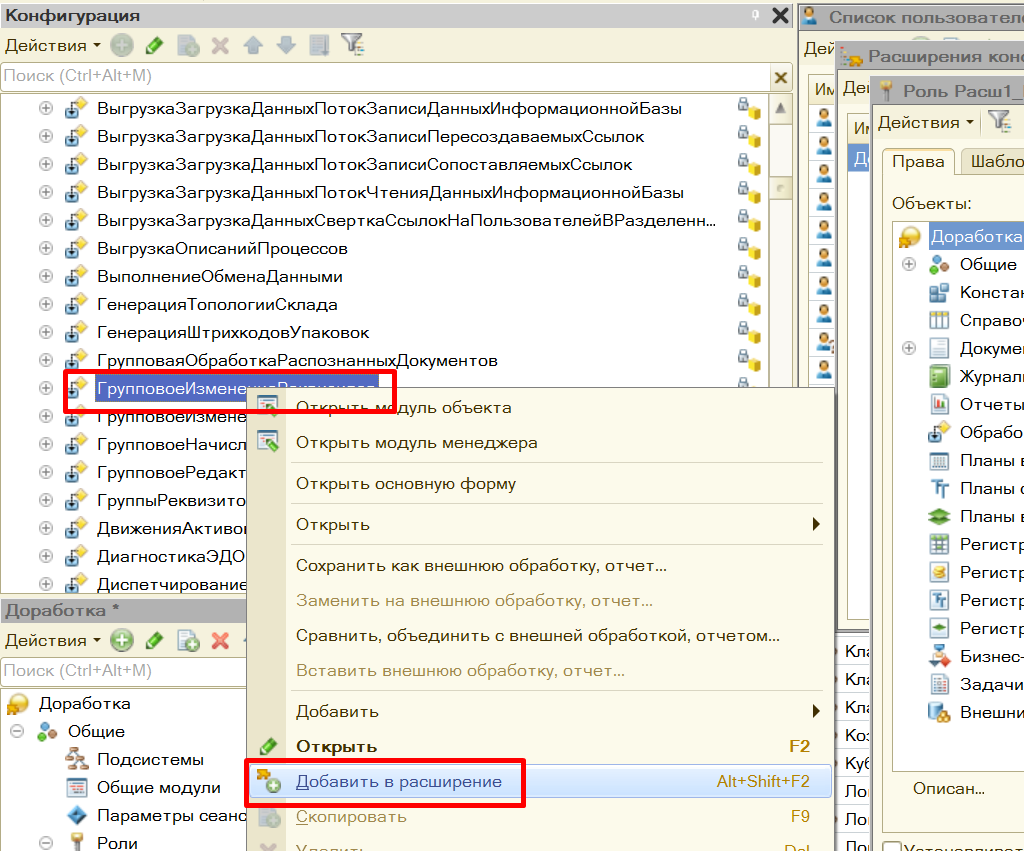The image size is (1024, 851).
Task: Select 'Параметры сеанса' in the Доработка tree
Action: click(x=171, y=816)
